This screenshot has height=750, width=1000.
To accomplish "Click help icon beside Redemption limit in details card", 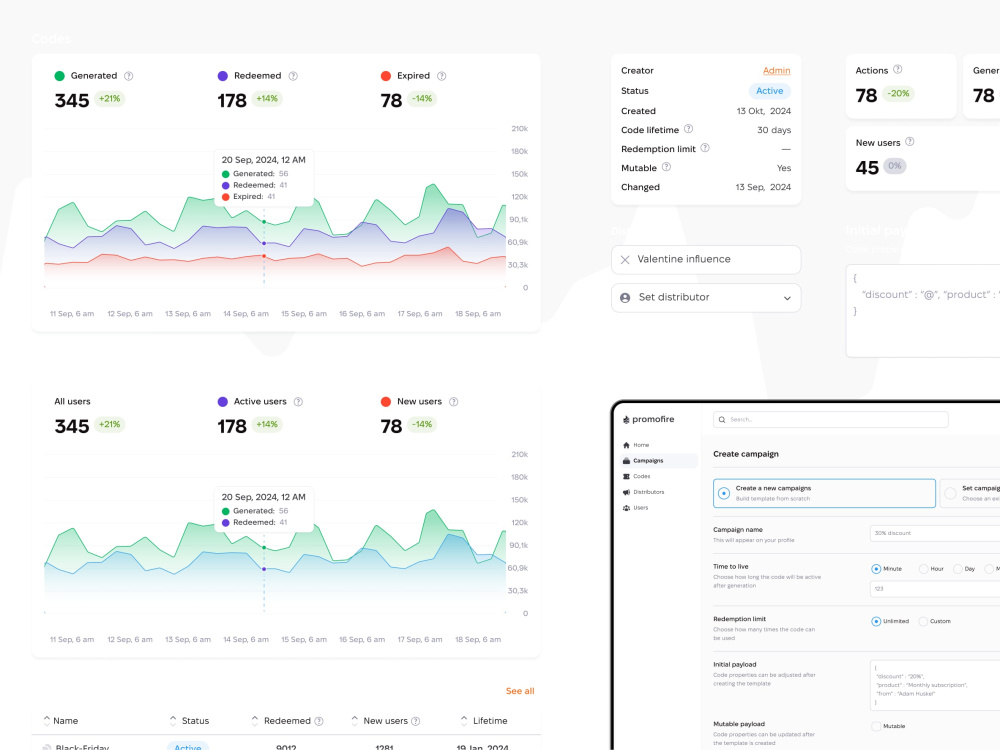I will (705, 148).
